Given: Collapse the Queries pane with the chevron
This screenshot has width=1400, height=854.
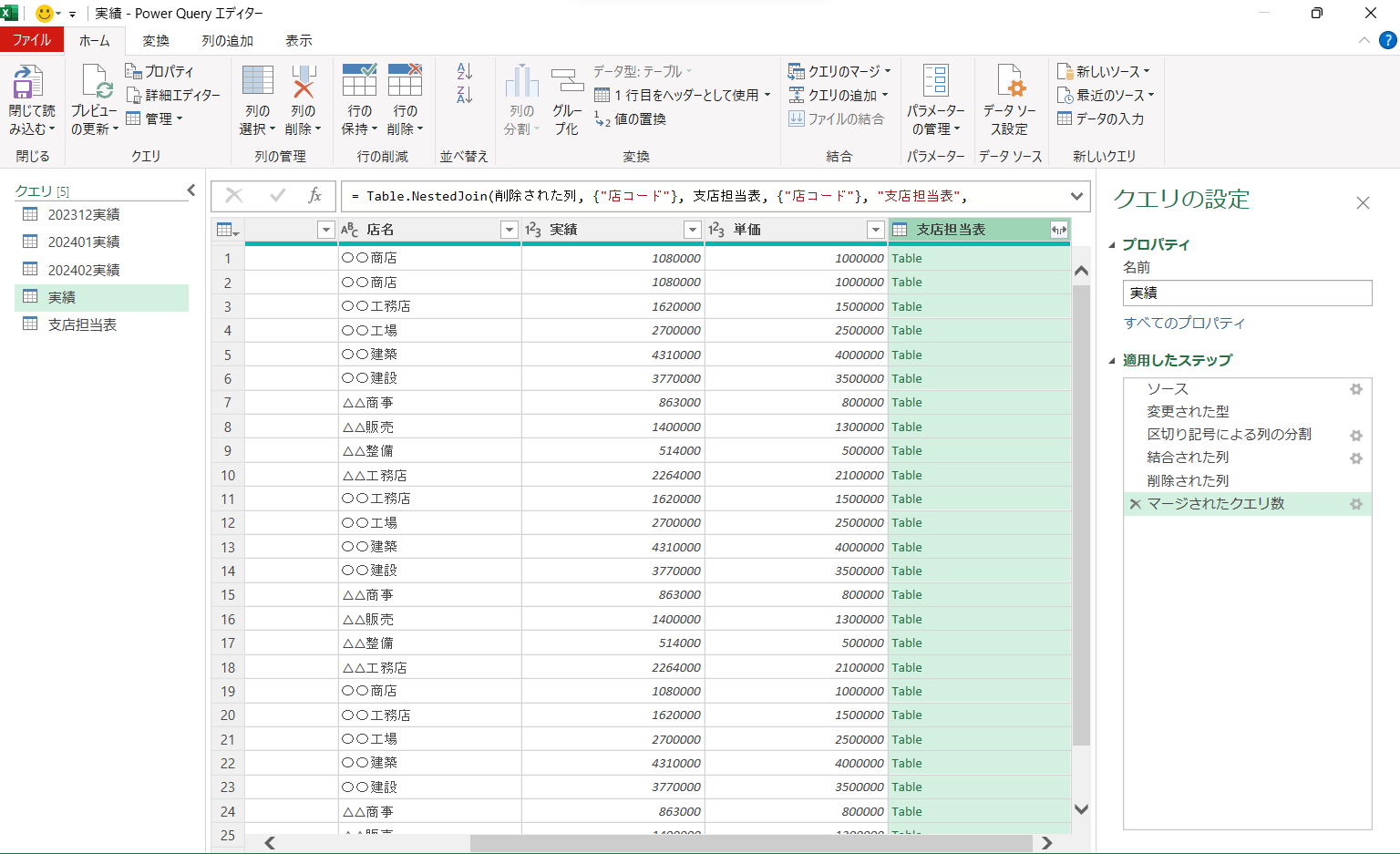Looking at the screenshot, I should tap(190, 190).
